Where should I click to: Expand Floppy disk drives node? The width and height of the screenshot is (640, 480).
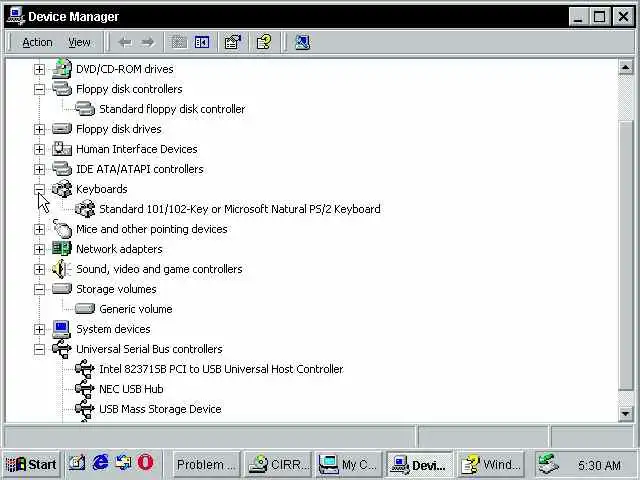[x=39, y=129]
